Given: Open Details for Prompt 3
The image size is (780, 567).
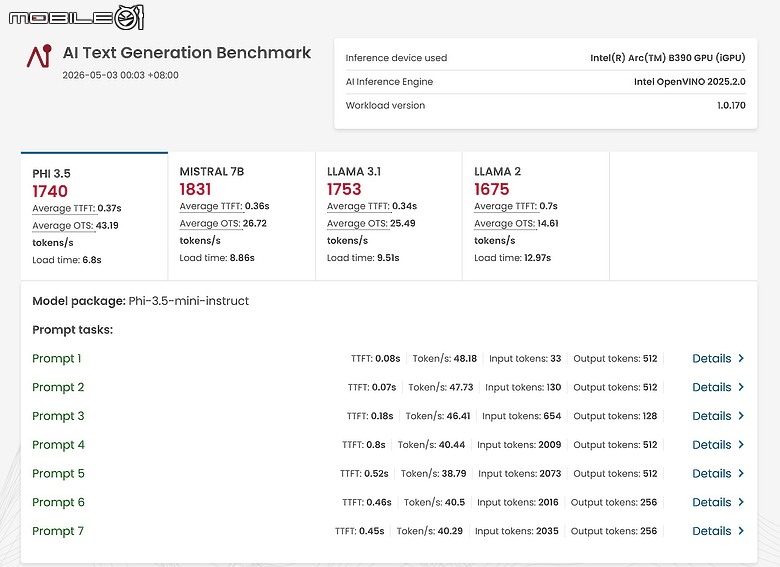Looking at the screenshot, I should (x=718, y=416).
